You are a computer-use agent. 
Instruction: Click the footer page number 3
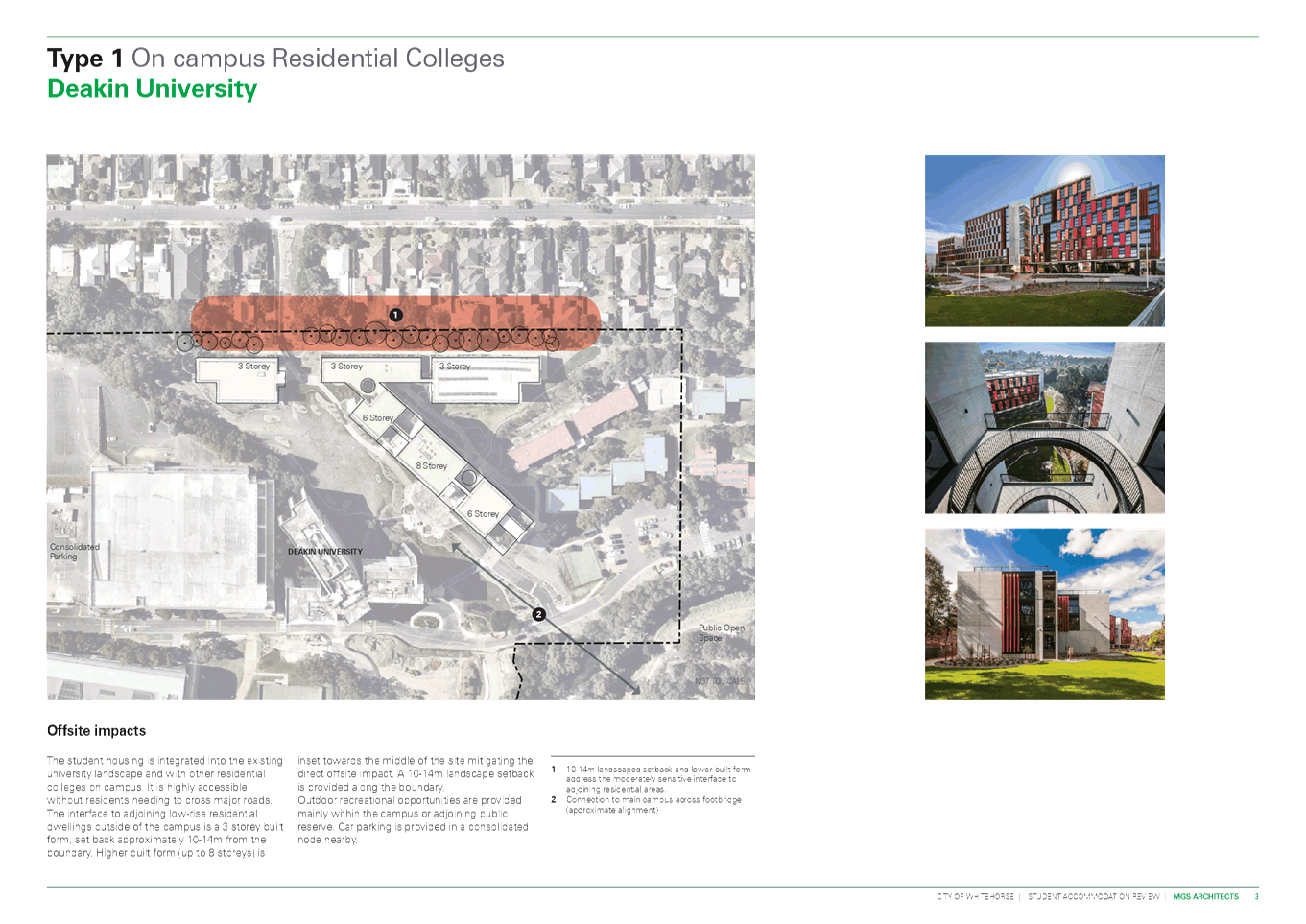tap(1256, 897)
